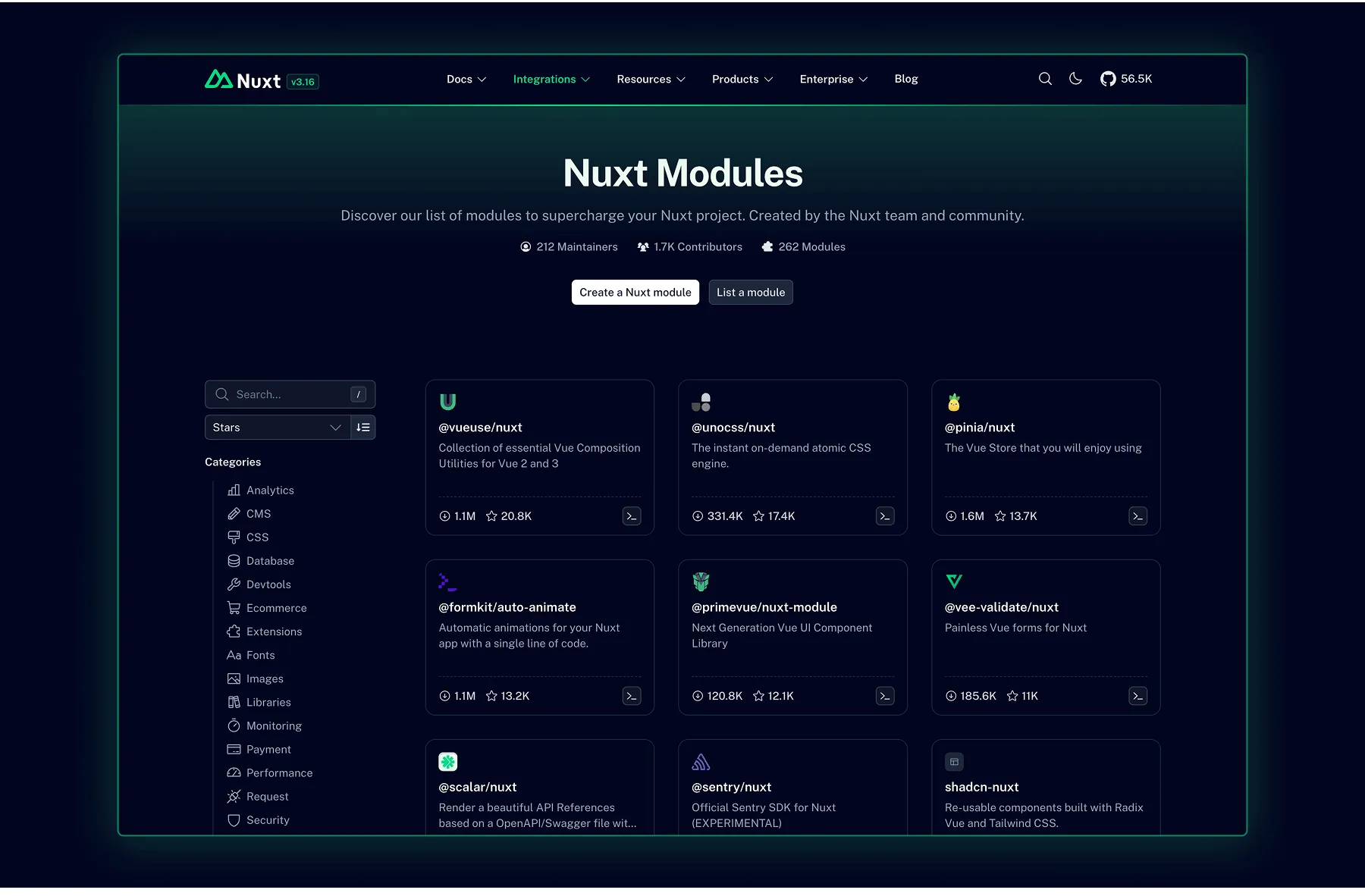Go to the Blog page
1365x896 pixels.
[x=906, y=79]
